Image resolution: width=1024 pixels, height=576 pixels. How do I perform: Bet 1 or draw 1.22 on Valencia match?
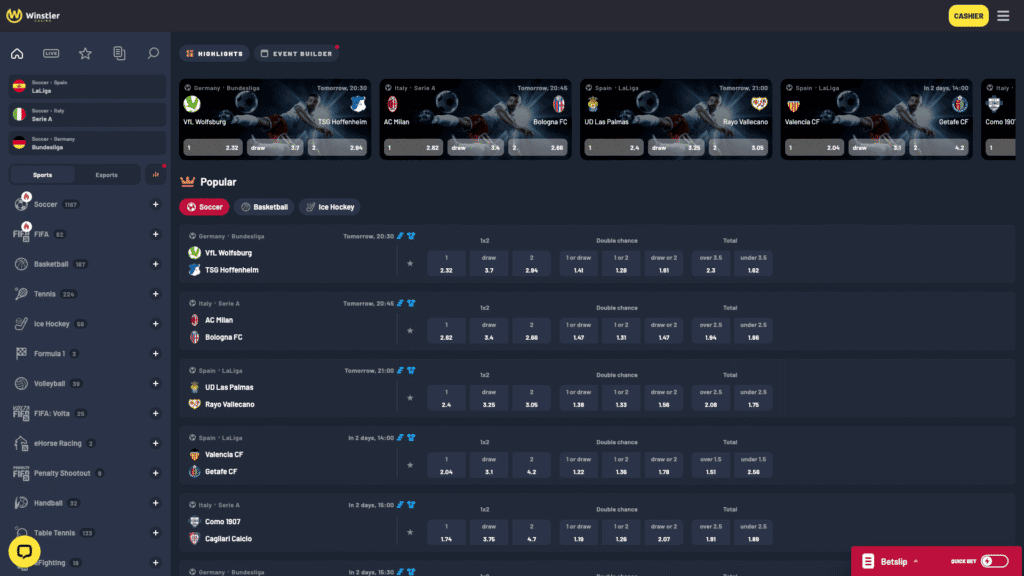(579, 466)
